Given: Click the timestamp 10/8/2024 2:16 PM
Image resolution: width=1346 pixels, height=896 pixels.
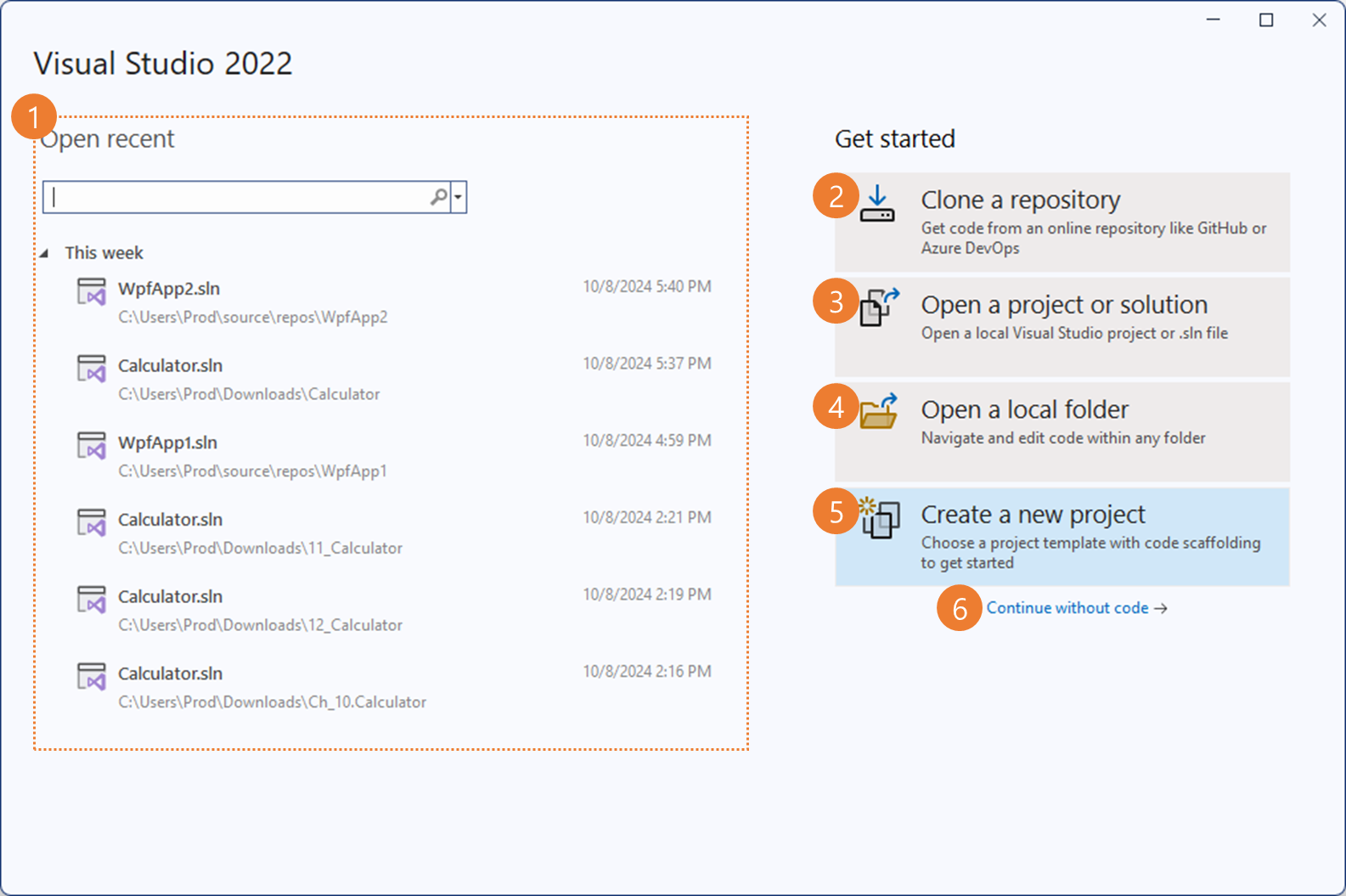Looking at the screenshot, I should 647,672.
